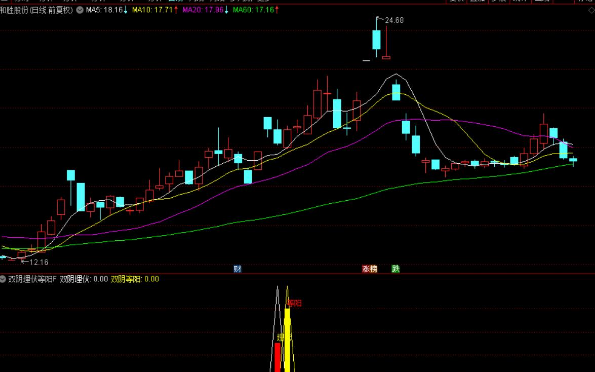Select the MA5: 18.16 label
595x372 pixels.
(x=104, y=10)
